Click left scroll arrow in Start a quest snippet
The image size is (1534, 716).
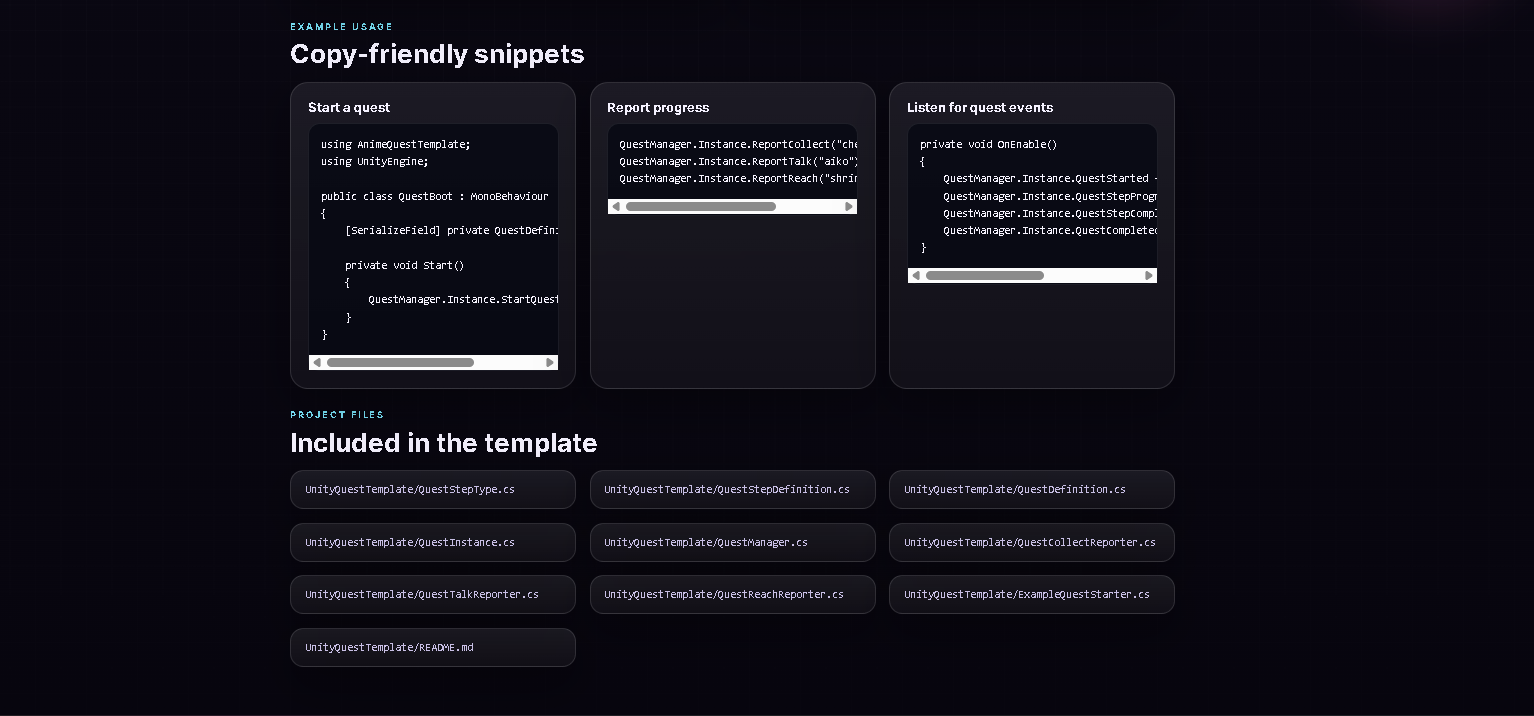tap(317, 363)
